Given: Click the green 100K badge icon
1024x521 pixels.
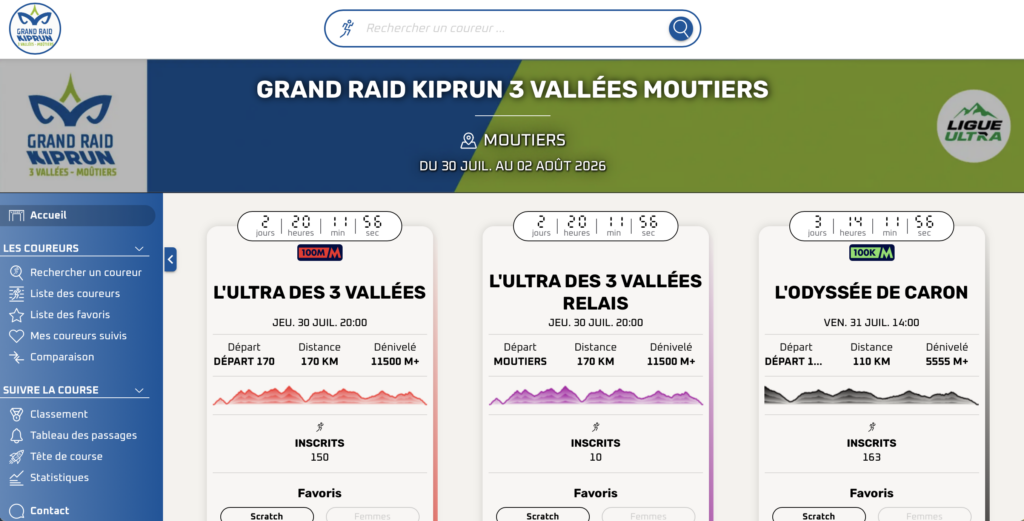Looking at the screenshot, I should [872, 253].
